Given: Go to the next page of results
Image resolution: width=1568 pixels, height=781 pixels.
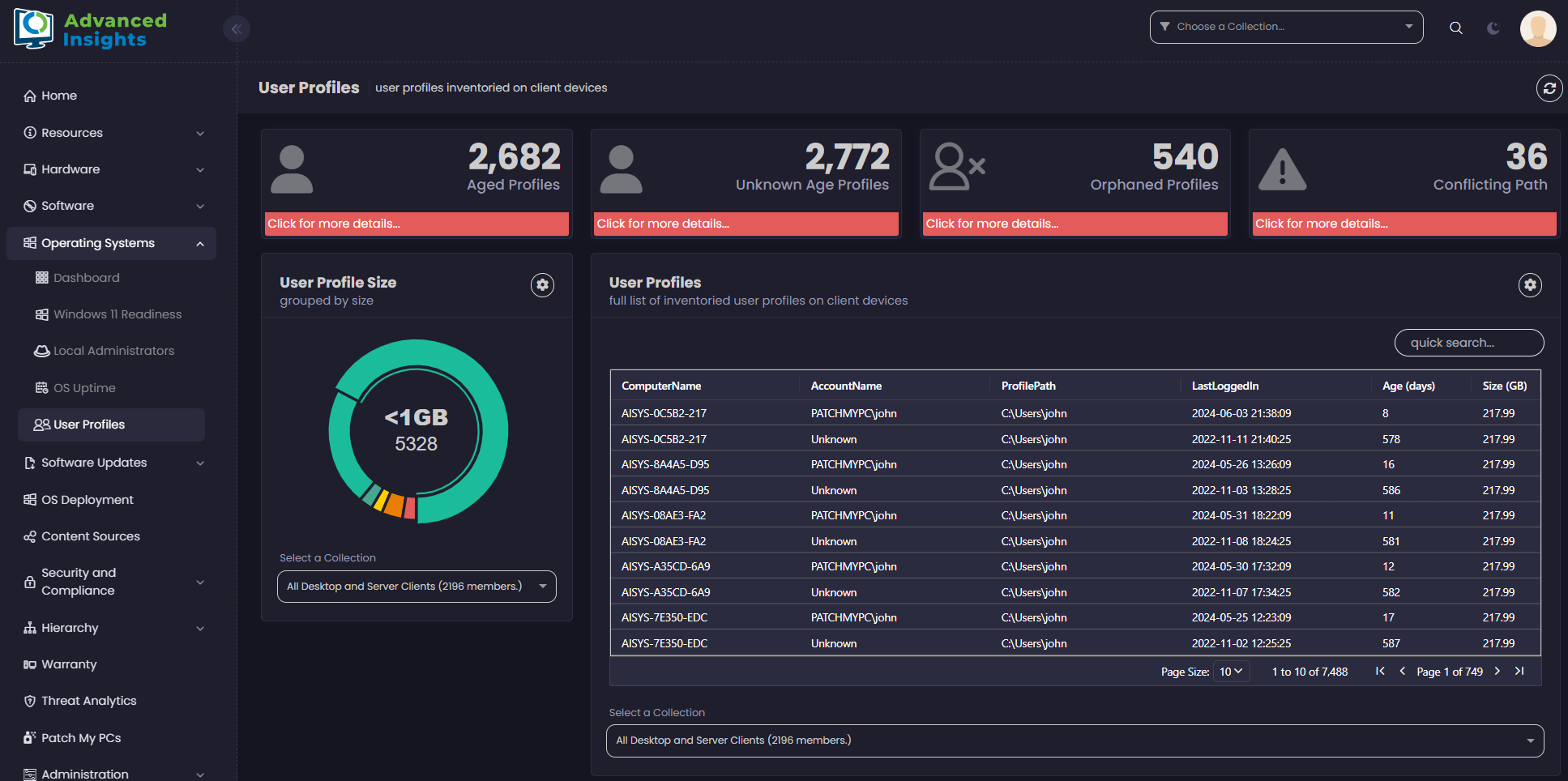Looking at the screenshot, I should pyautogui.click(x=1497, y=671).
